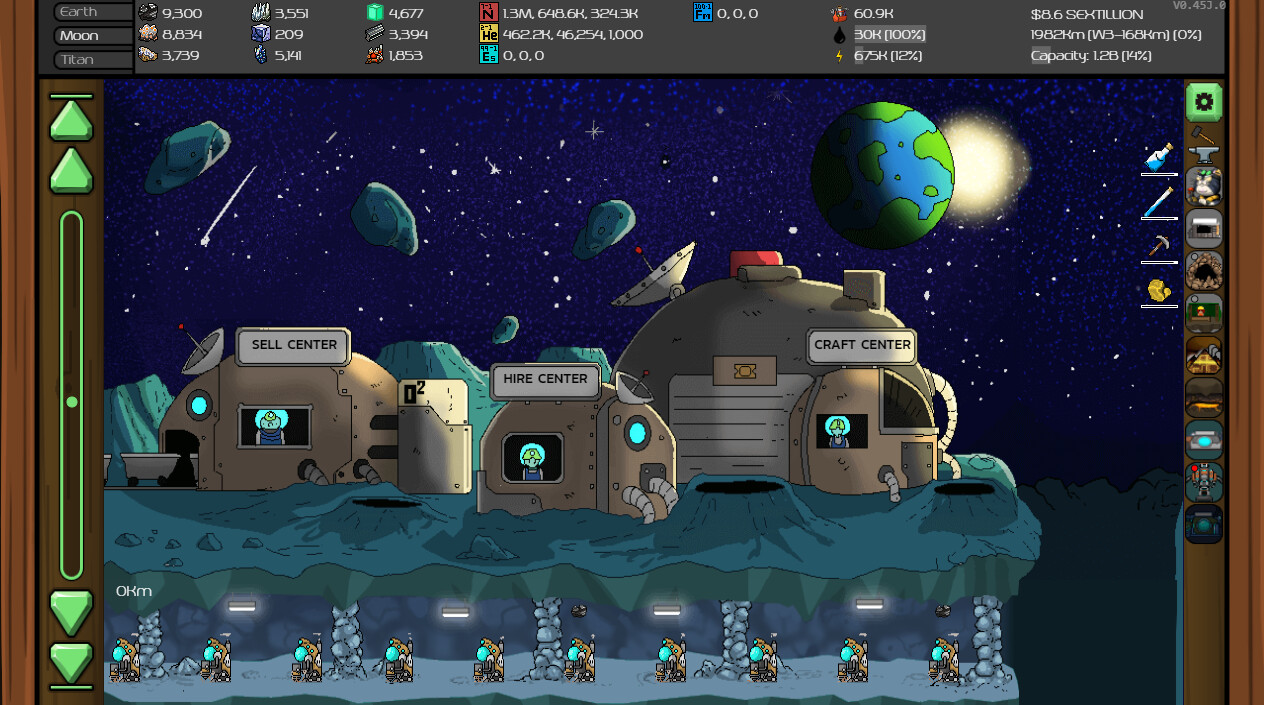Screen dimensions: 1264x705
Task: Open the underground lava world icon
Action: point(1204,398)
